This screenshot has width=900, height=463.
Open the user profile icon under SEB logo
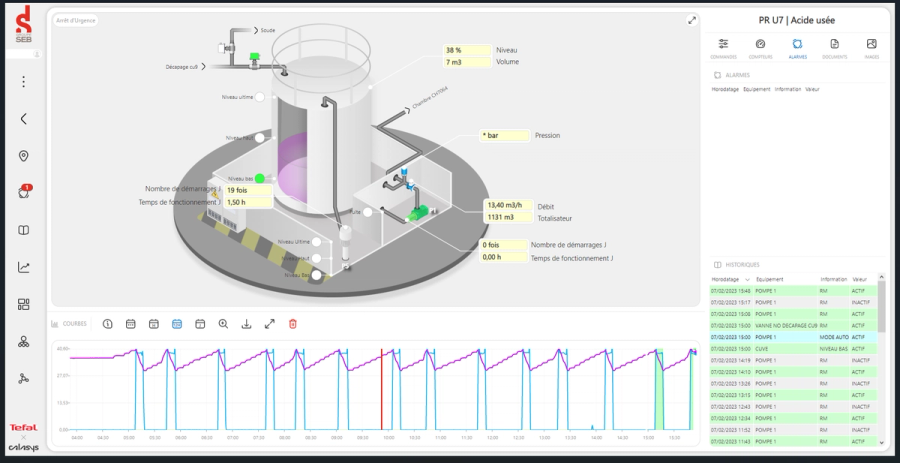click(x=37, y=54)
